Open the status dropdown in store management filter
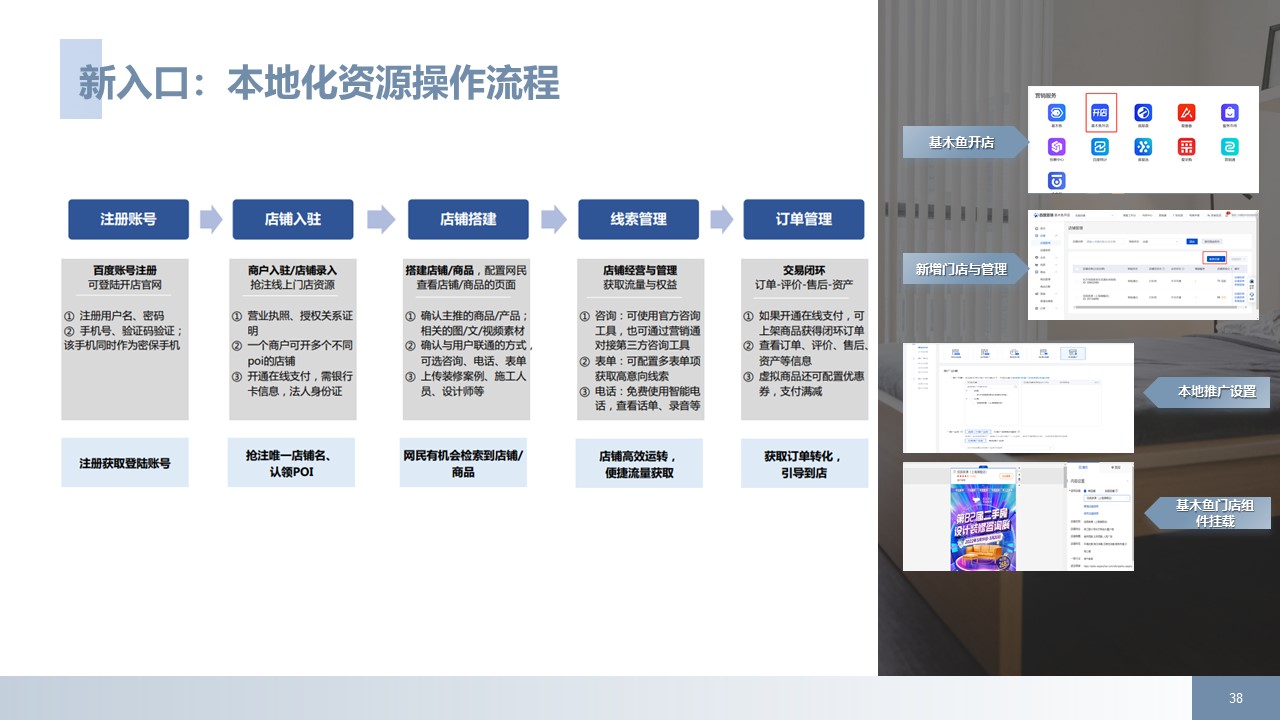This screenshot has height=720, width=1280. (x=1161, y=242)
